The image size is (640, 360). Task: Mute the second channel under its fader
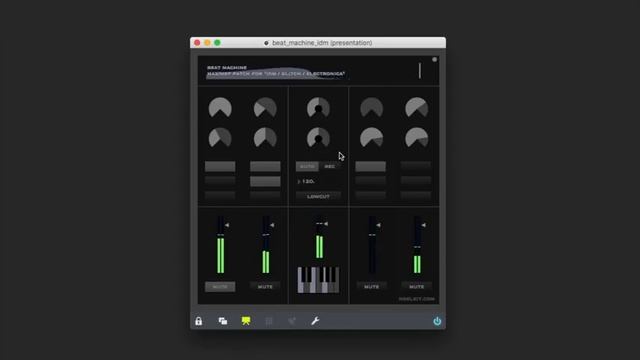[x=265, y=287]
